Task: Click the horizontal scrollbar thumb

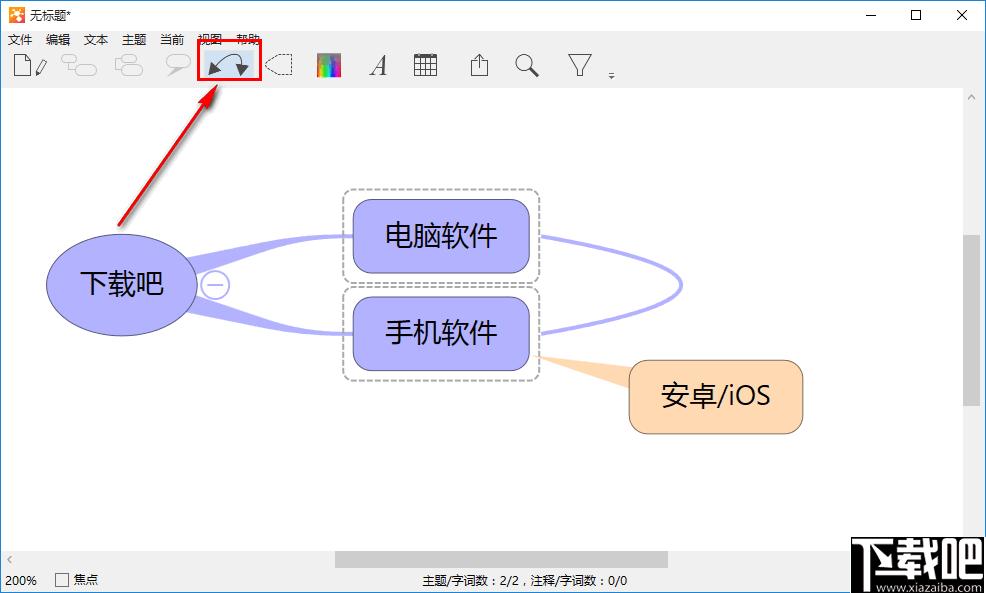Action: 501,559
